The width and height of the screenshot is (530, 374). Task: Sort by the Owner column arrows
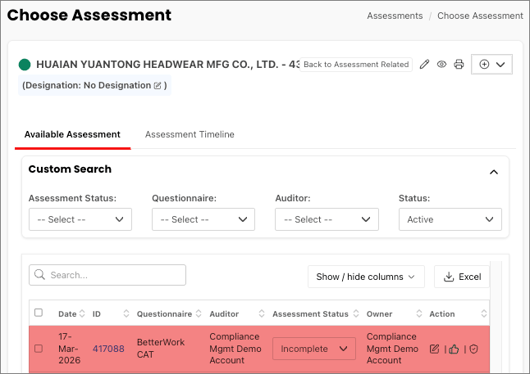(x=419, y=313)
